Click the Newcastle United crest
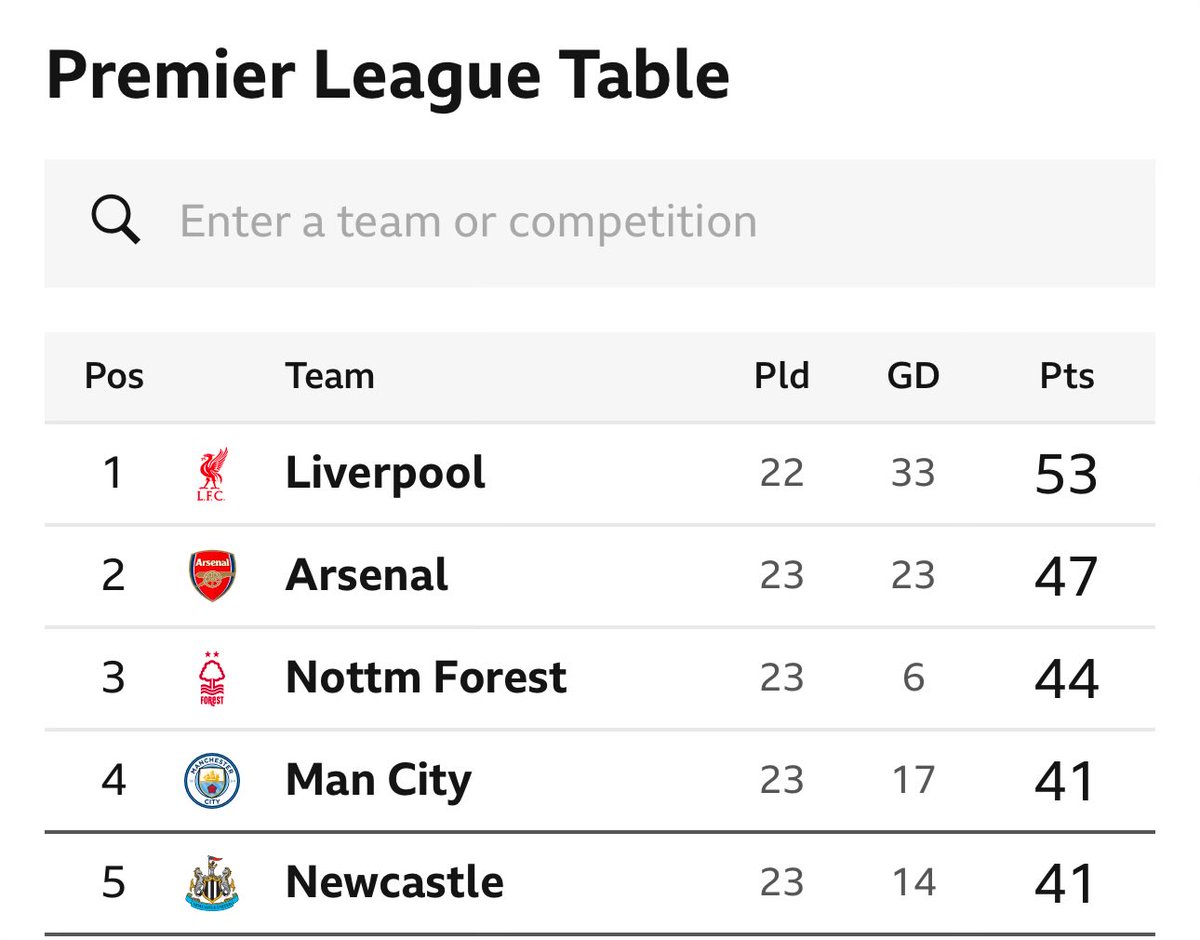The image size is (1200, 940). 212,882
